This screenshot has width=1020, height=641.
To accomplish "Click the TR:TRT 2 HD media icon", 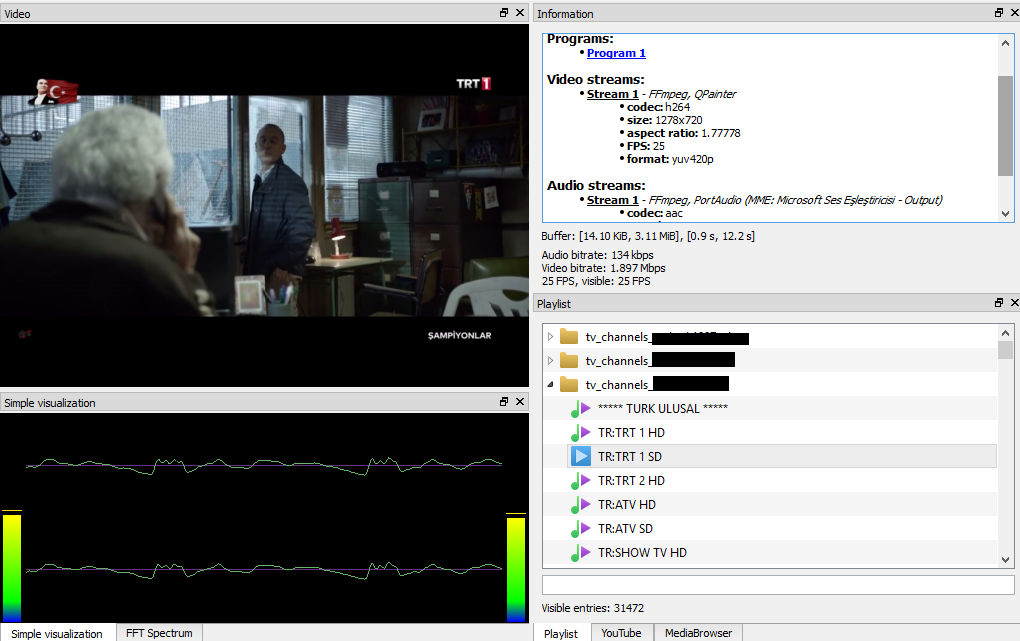I will coord(580,481).
